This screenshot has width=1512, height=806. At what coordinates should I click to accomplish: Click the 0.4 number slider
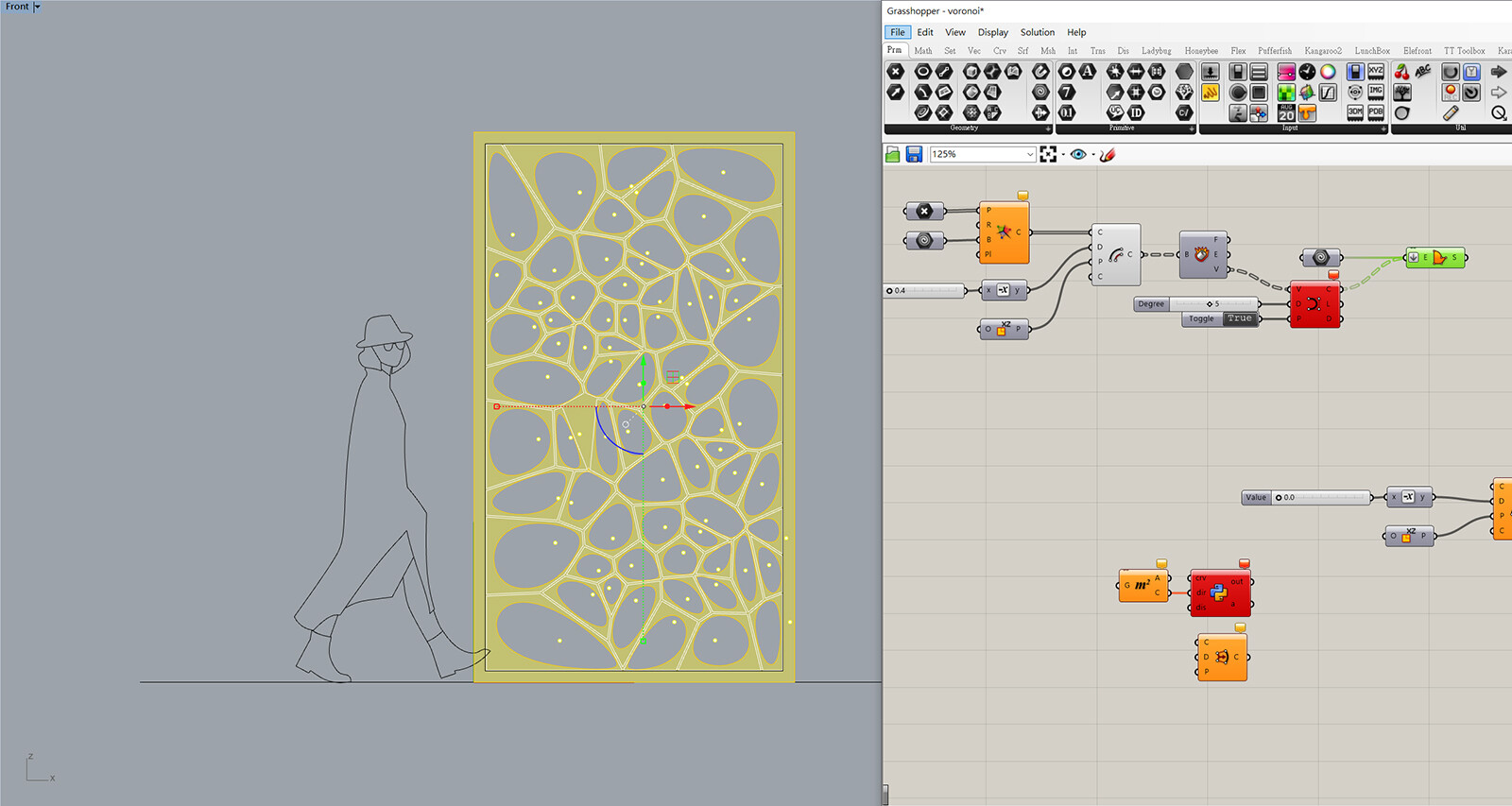point(925,291)
